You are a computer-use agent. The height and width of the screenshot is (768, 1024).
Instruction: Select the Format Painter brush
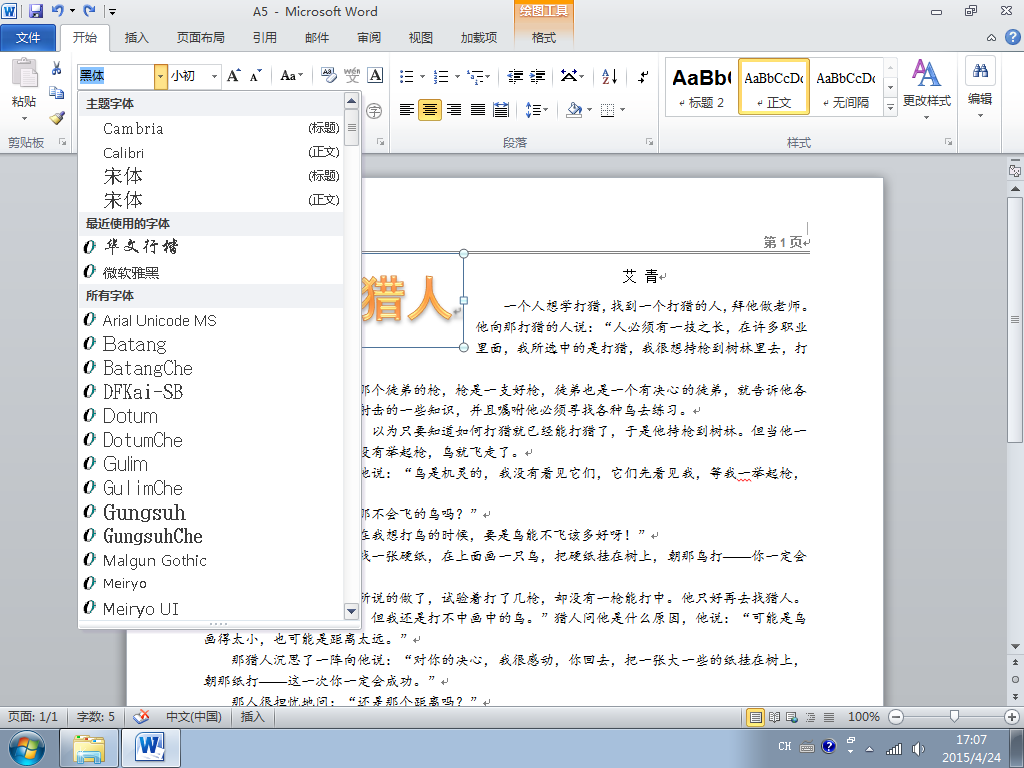(x=57, y=118)
